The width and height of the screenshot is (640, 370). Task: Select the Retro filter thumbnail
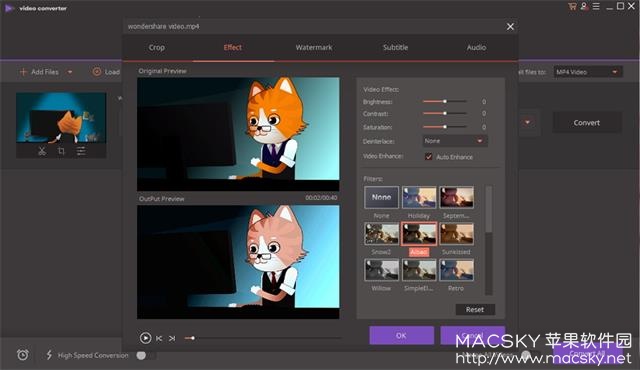point(457,270)
